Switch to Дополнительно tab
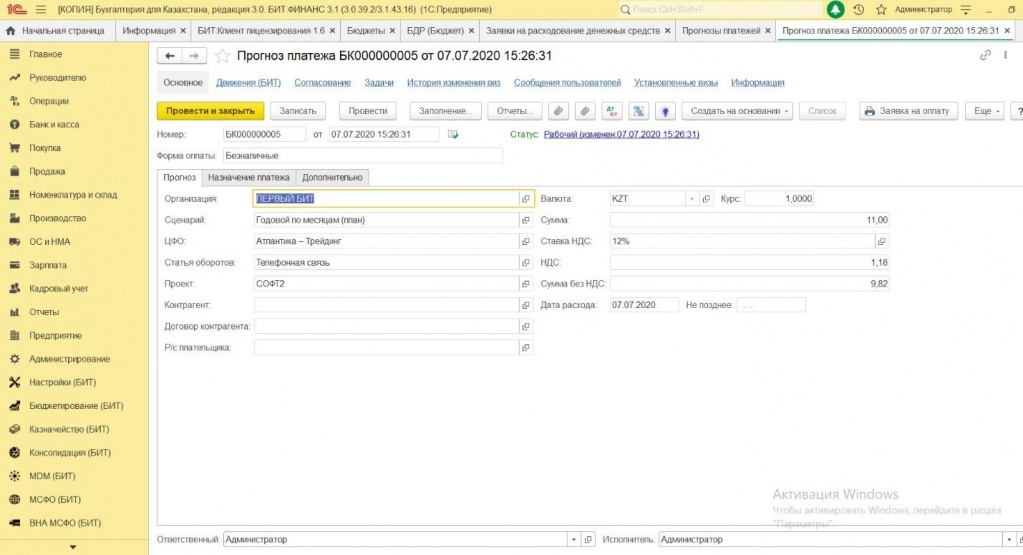The height and width of the screenshot is (555, 1023). click(x=332, y=177)
